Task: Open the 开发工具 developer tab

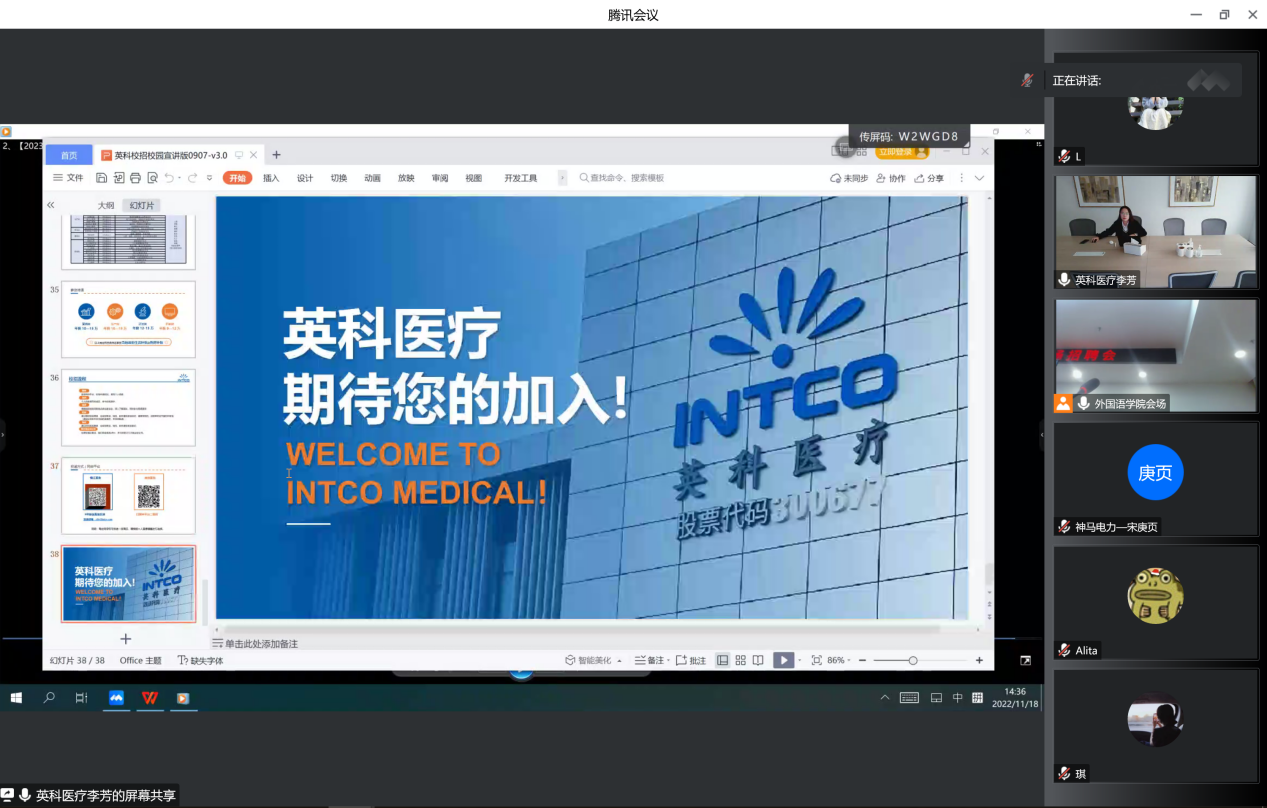Action: click(520, 178)
